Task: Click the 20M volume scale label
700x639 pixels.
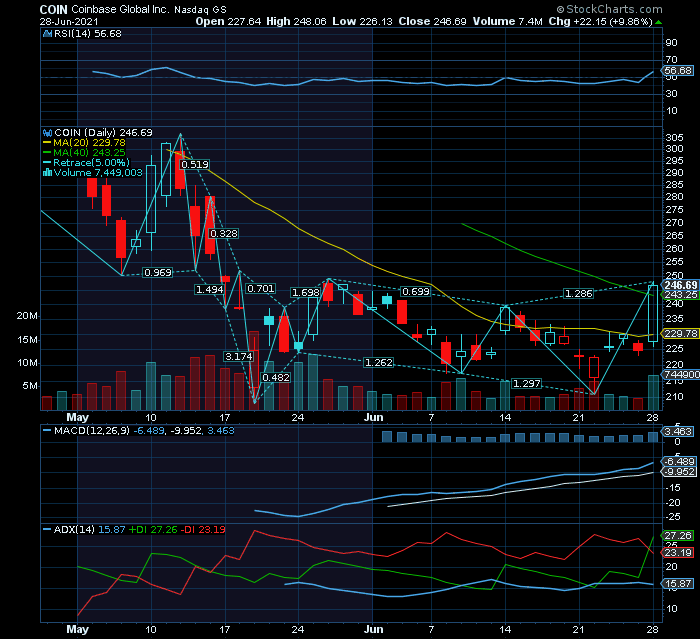Action: click(x=27, y=316)
